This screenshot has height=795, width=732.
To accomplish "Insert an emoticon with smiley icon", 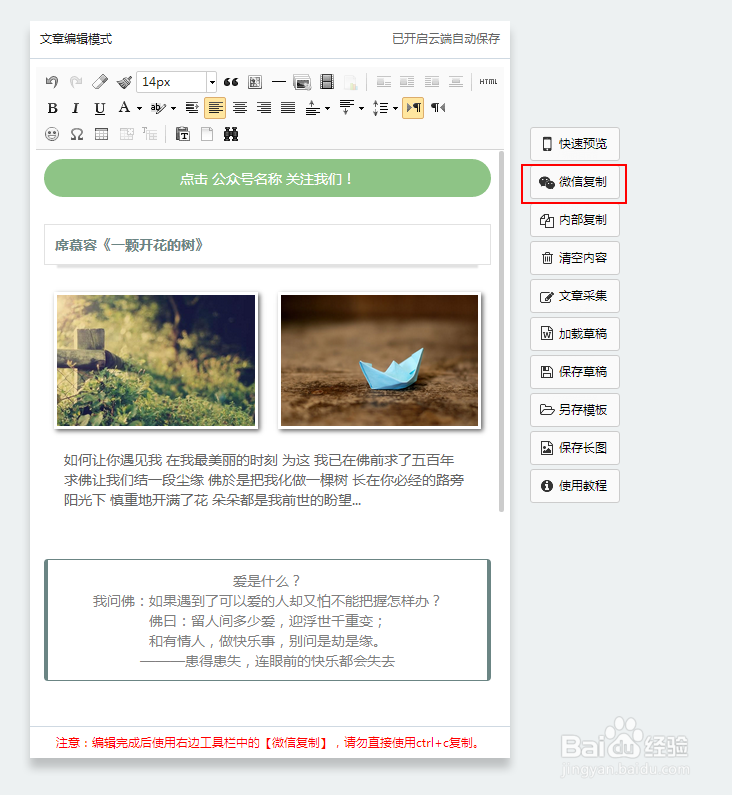I will [x=52, y=134].
